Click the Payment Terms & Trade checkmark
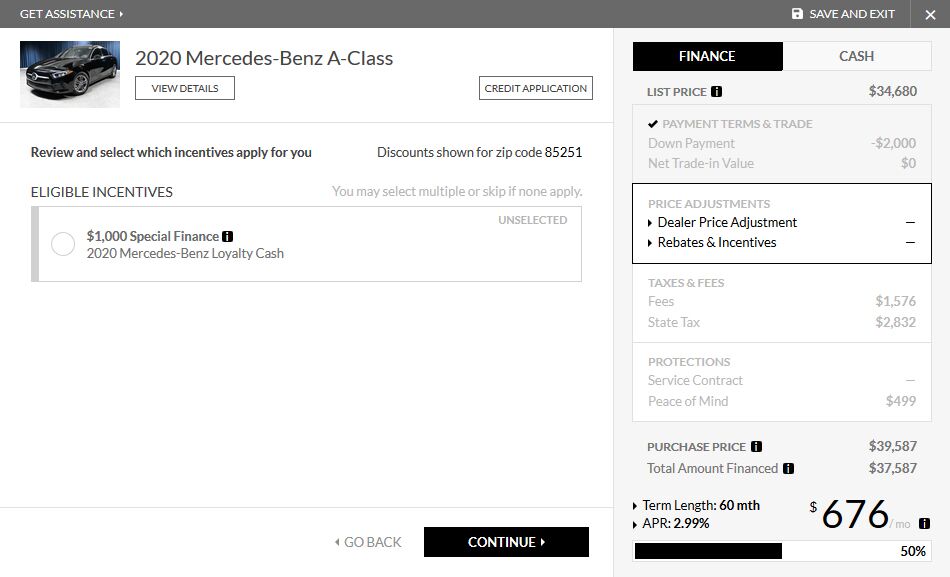 [653, 124]
